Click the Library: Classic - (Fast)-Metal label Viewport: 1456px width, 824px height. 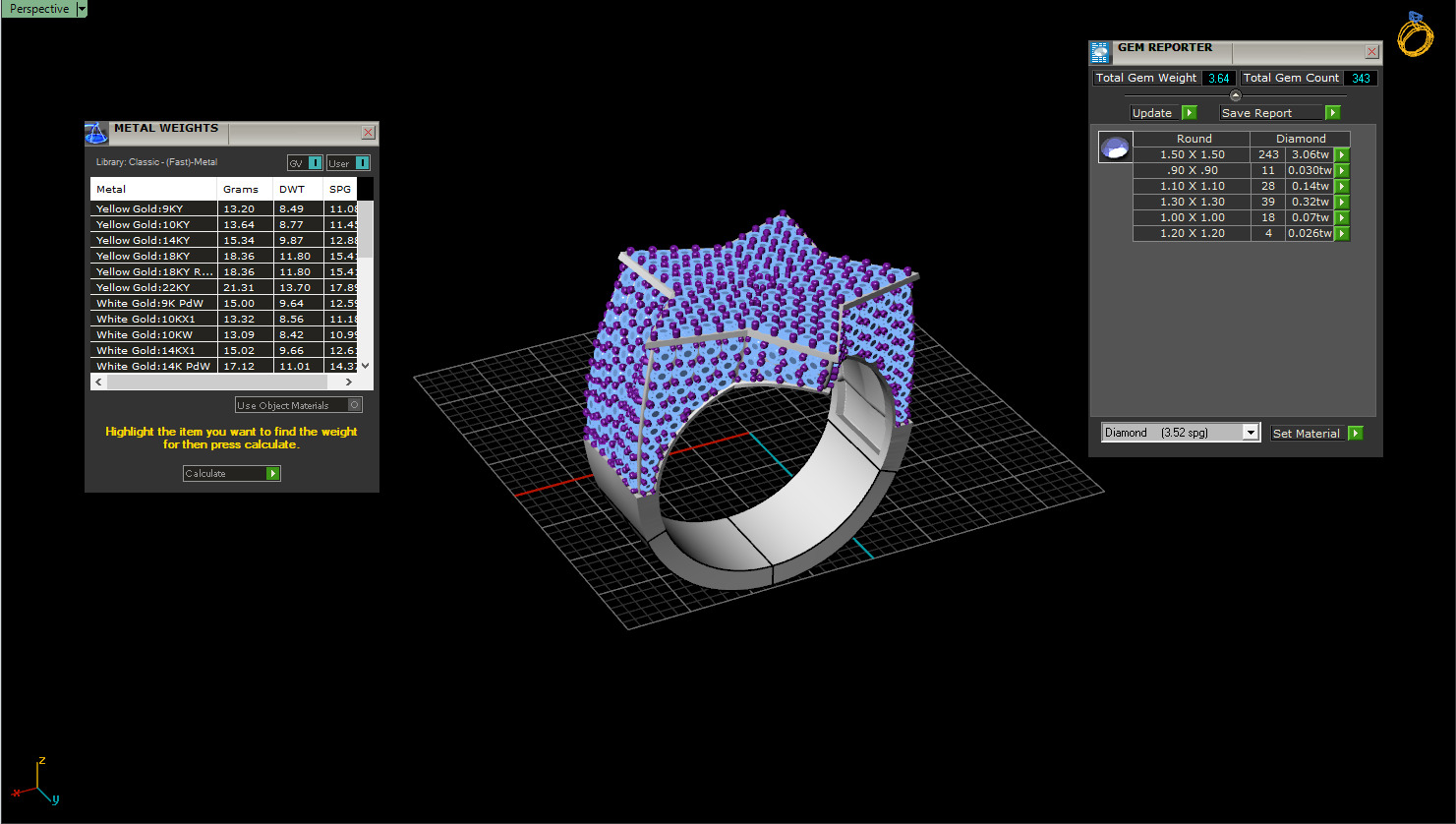(x=156, y=162)
